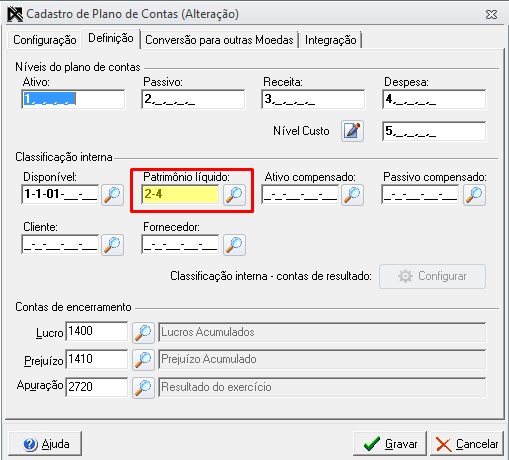
Task: Click the Passivo level input field
Action: pyautogui.click(x=193, y=99)
